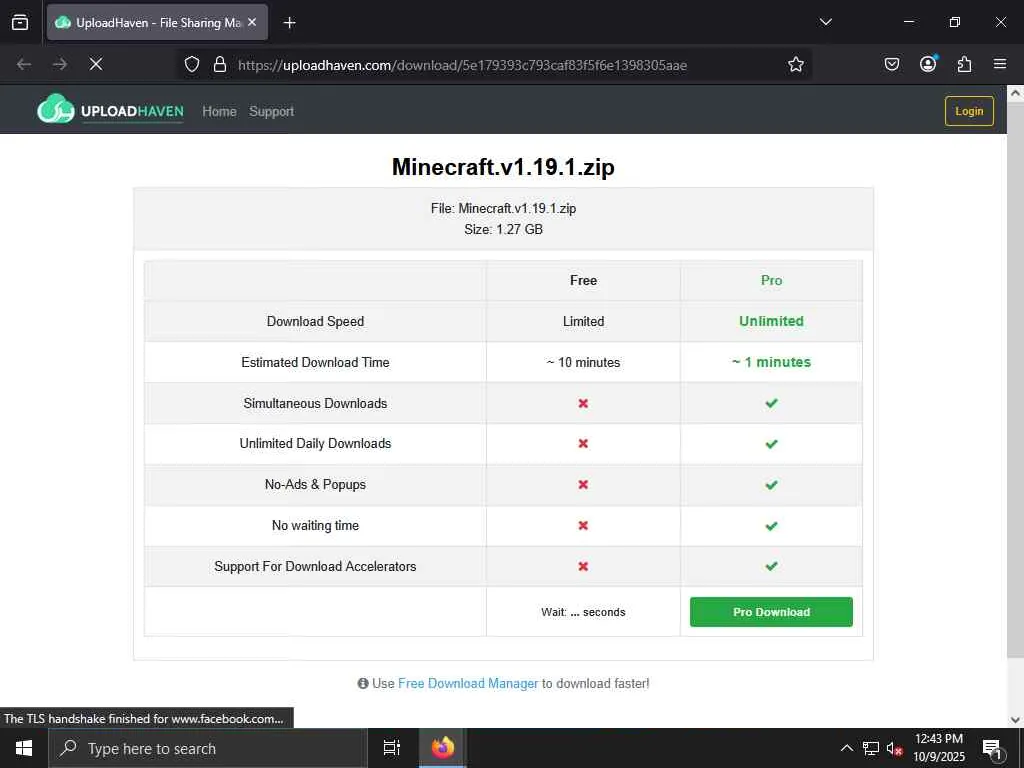Click the green check for Simultaneous Downloads
The width and height of the screenshot is (1024, 768).
click(x=771, y=404)
